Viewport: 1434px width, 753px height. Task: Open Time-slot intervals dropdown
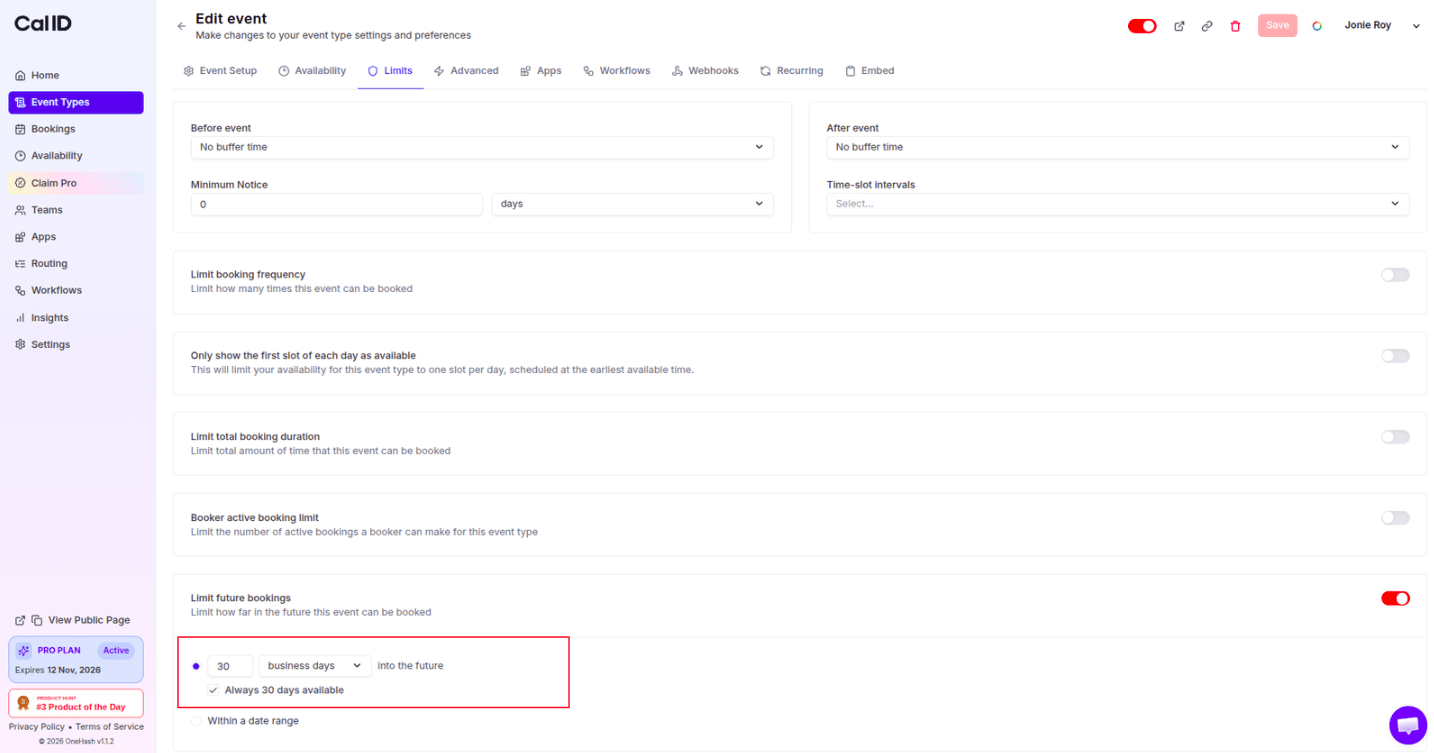1118,204
